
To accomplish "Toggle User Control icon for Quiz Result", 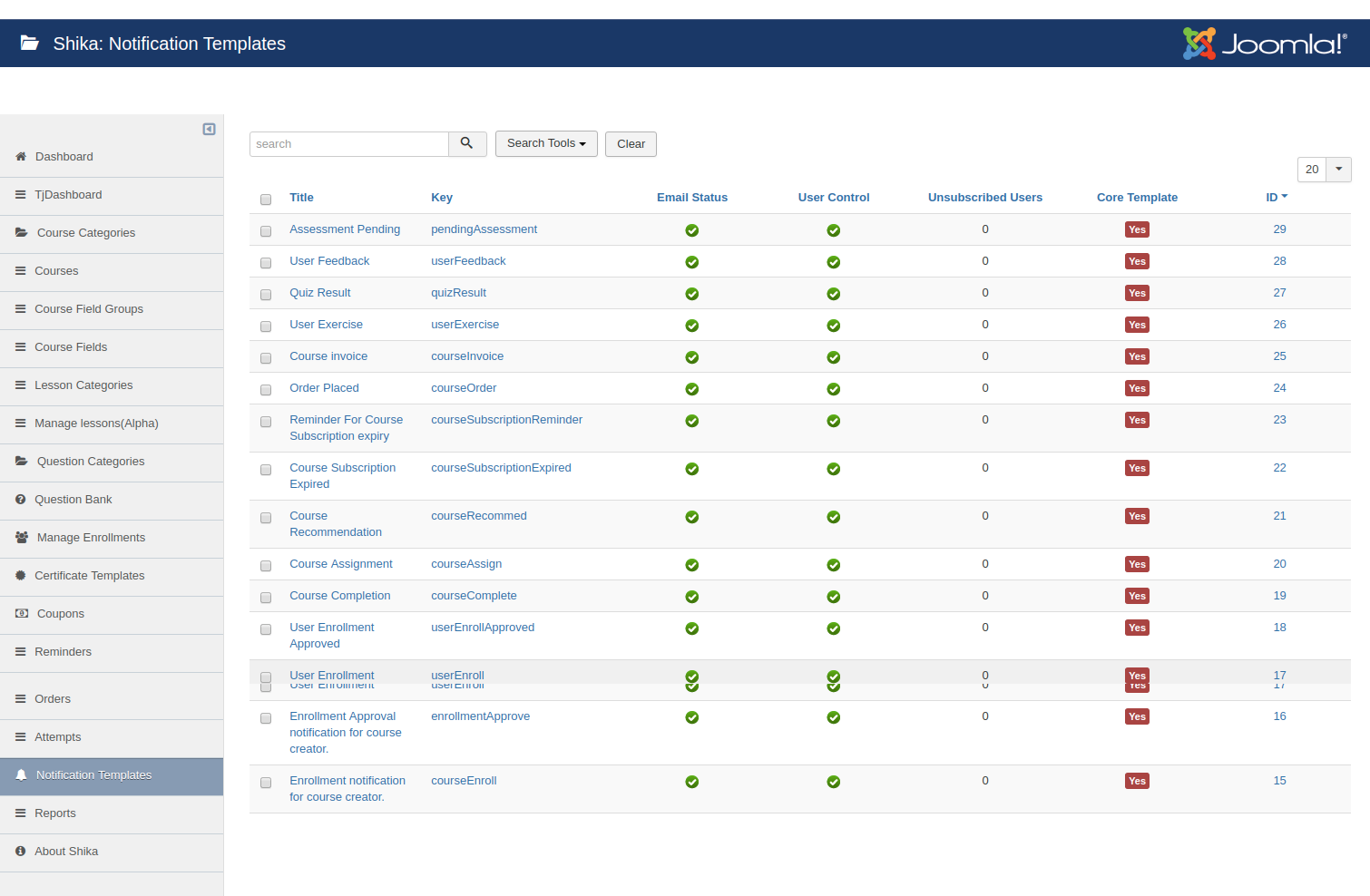I will [x=833, y=294].
